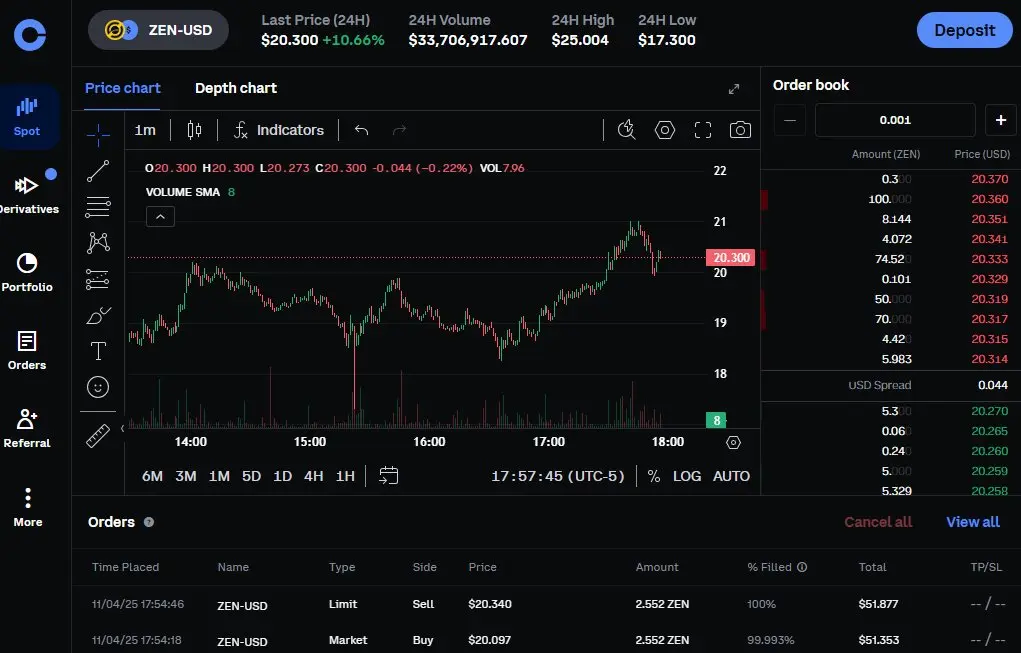Click the Coinbase logo icon
The image size is (1021, 653).
coord(30,35)
